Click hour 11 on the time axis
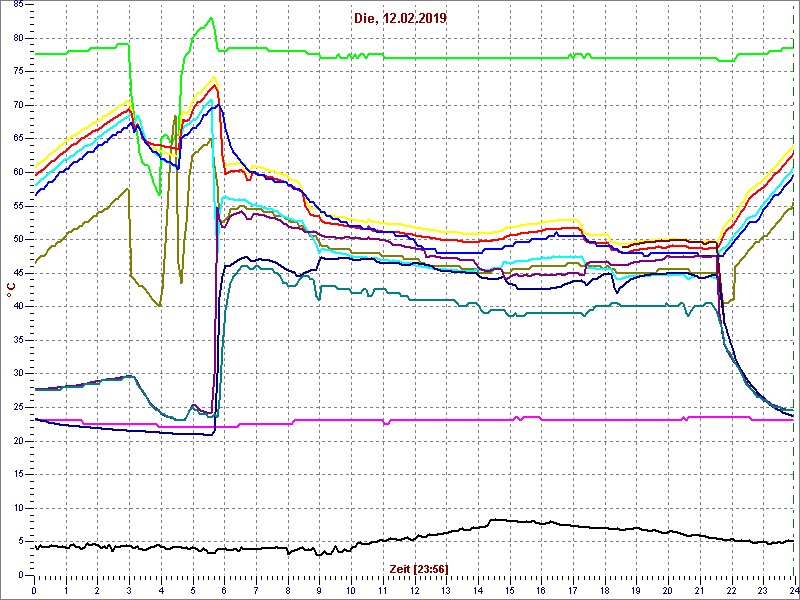The height and width of the screenshot is (600, 800). (383, 590)
